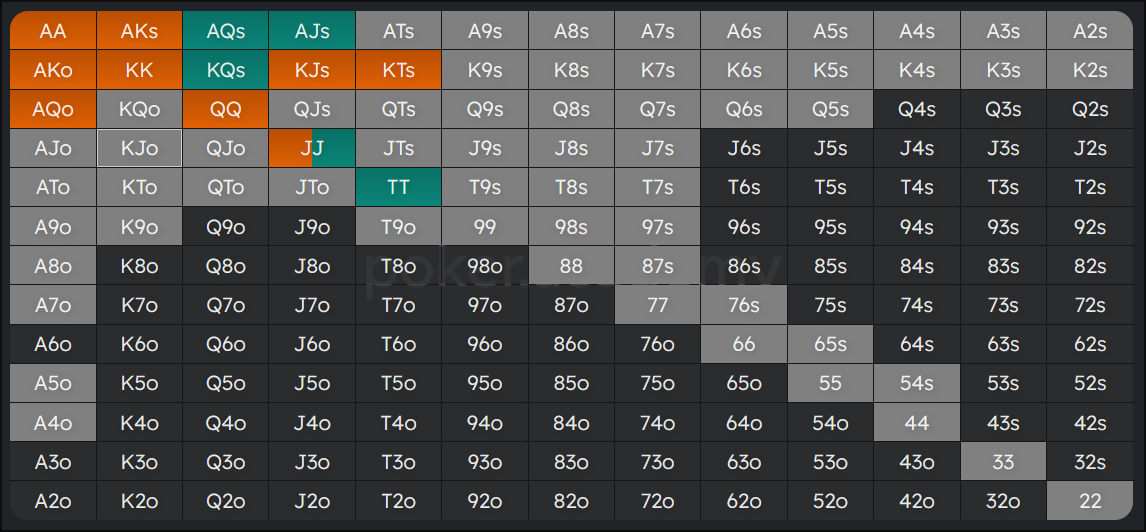
Task: Select the outlined KJo cell
Action: click(x=139, y=148)
